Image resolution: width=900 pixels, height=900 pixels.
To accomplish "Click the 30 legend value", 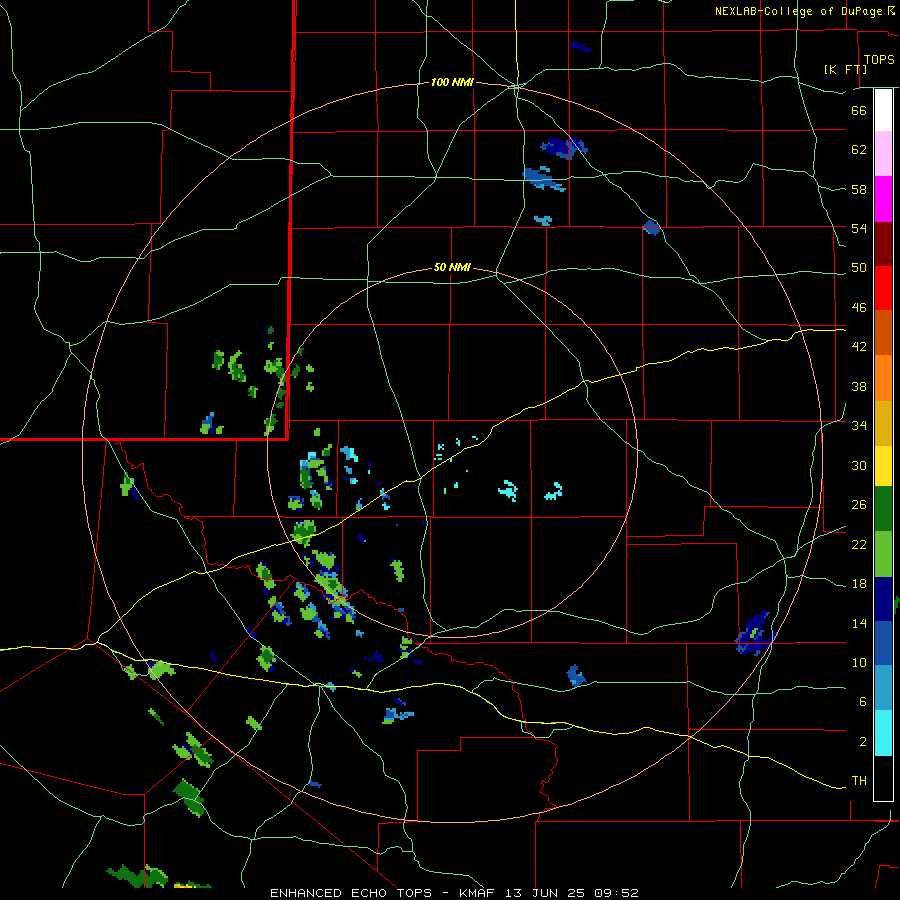I will pyautogui.click(x=859, y=465).
